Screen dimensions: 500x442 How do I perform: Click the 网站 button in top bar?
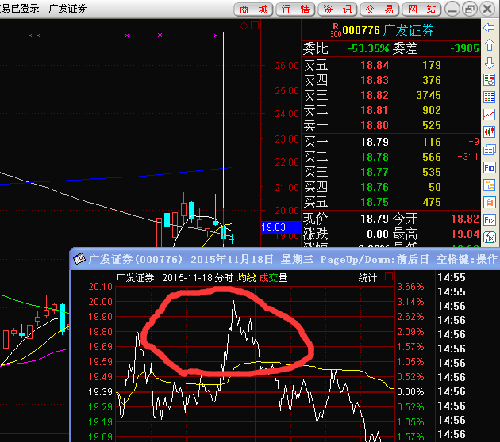422,9
